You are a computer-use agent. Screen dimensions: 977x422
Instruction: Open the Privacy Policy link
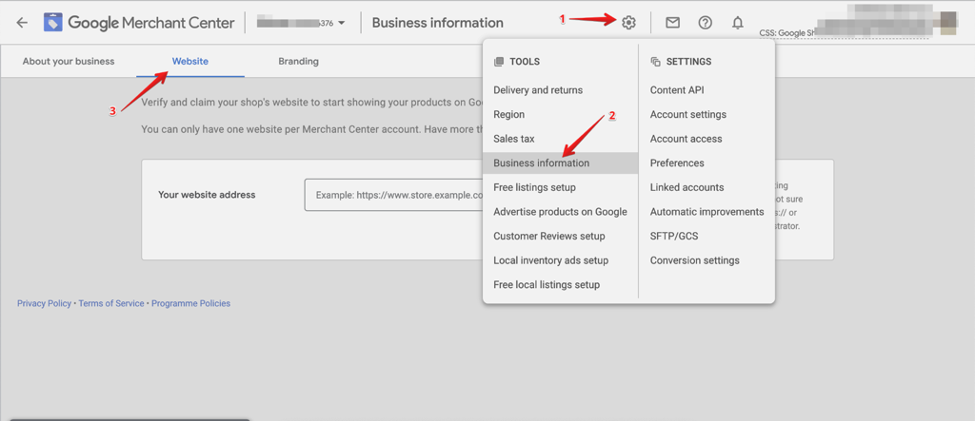point(44,303)
